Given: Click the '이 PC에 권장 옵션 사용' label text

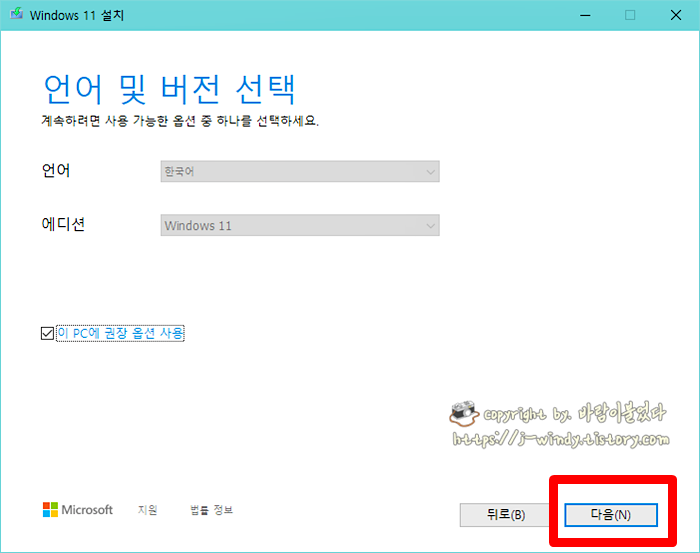Looking at the screenshot, I should coord(121,333).
